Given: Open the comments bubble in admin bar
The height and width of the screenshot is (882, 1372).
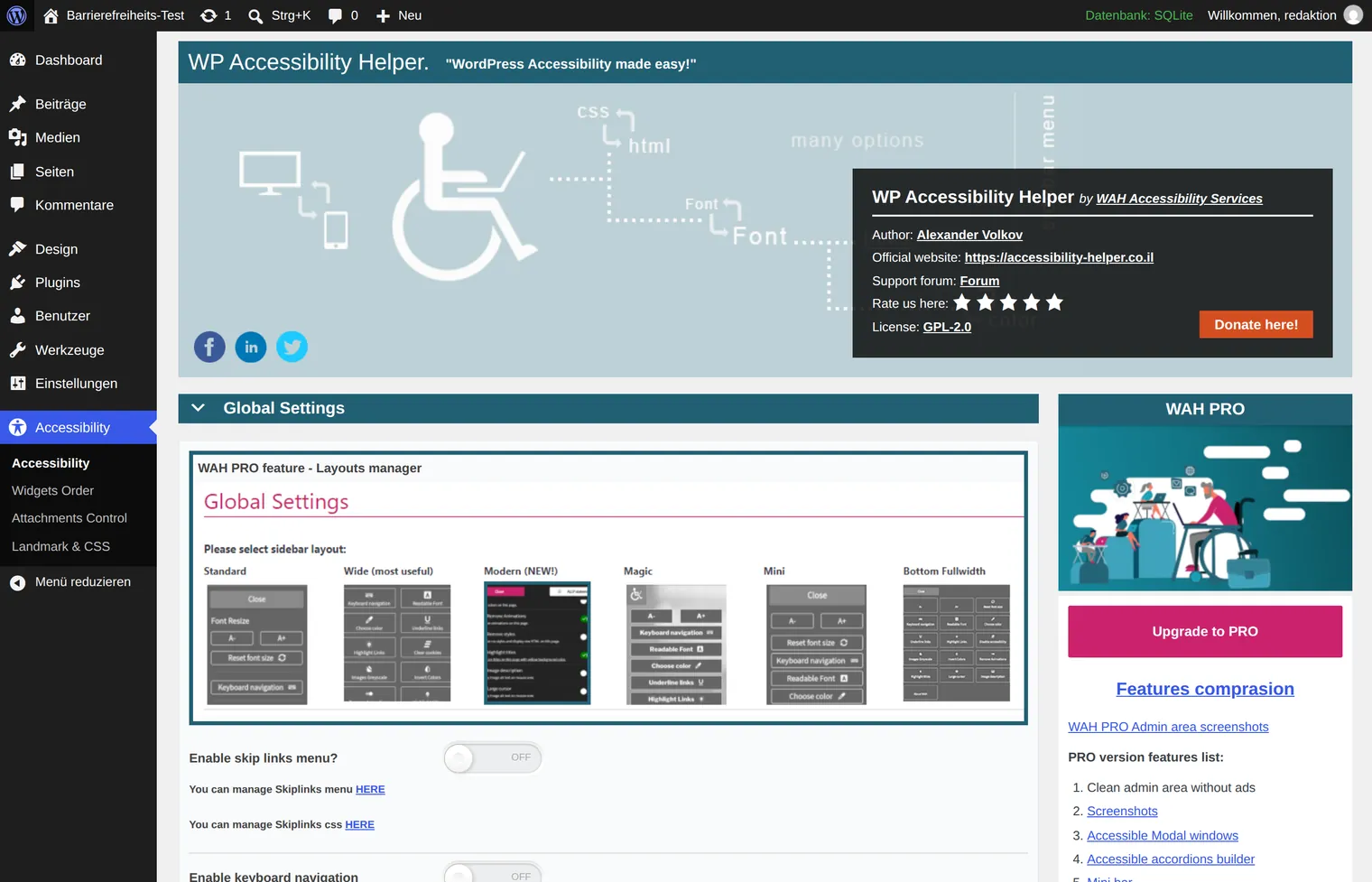Looking at the screenshot, I should click(343, 15).
